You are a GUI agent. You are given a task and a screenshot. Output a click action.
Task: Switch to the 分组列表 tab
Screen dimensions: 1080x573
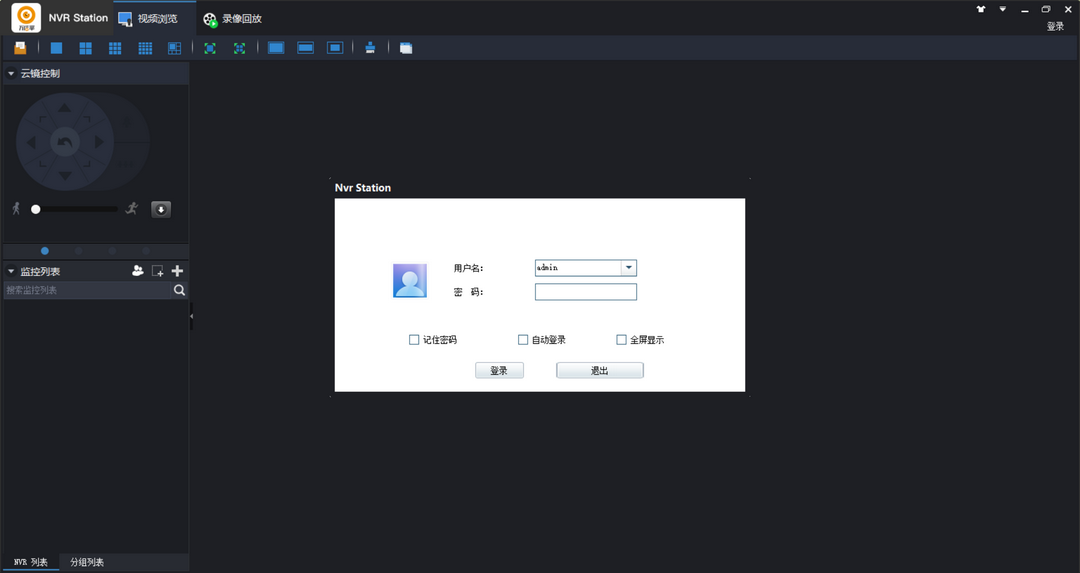[x=87, y=562]
